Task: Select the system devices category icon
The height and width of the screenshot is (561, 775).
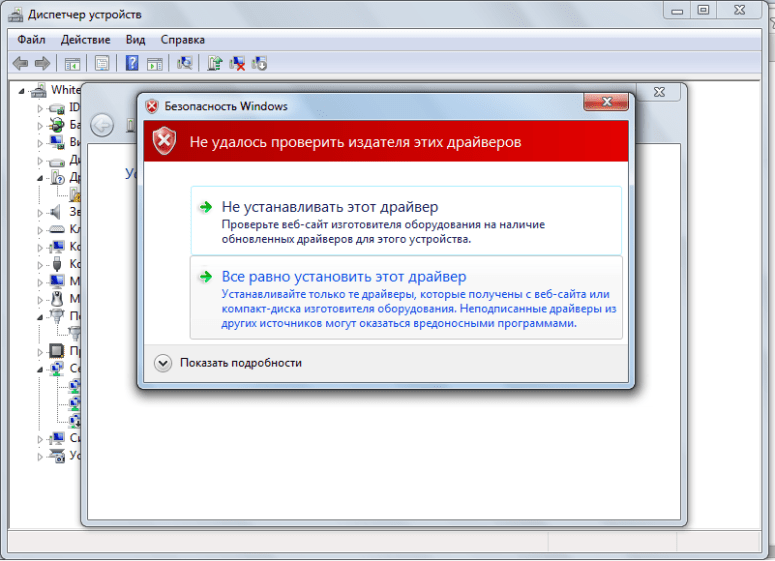Action: (57, 438)
